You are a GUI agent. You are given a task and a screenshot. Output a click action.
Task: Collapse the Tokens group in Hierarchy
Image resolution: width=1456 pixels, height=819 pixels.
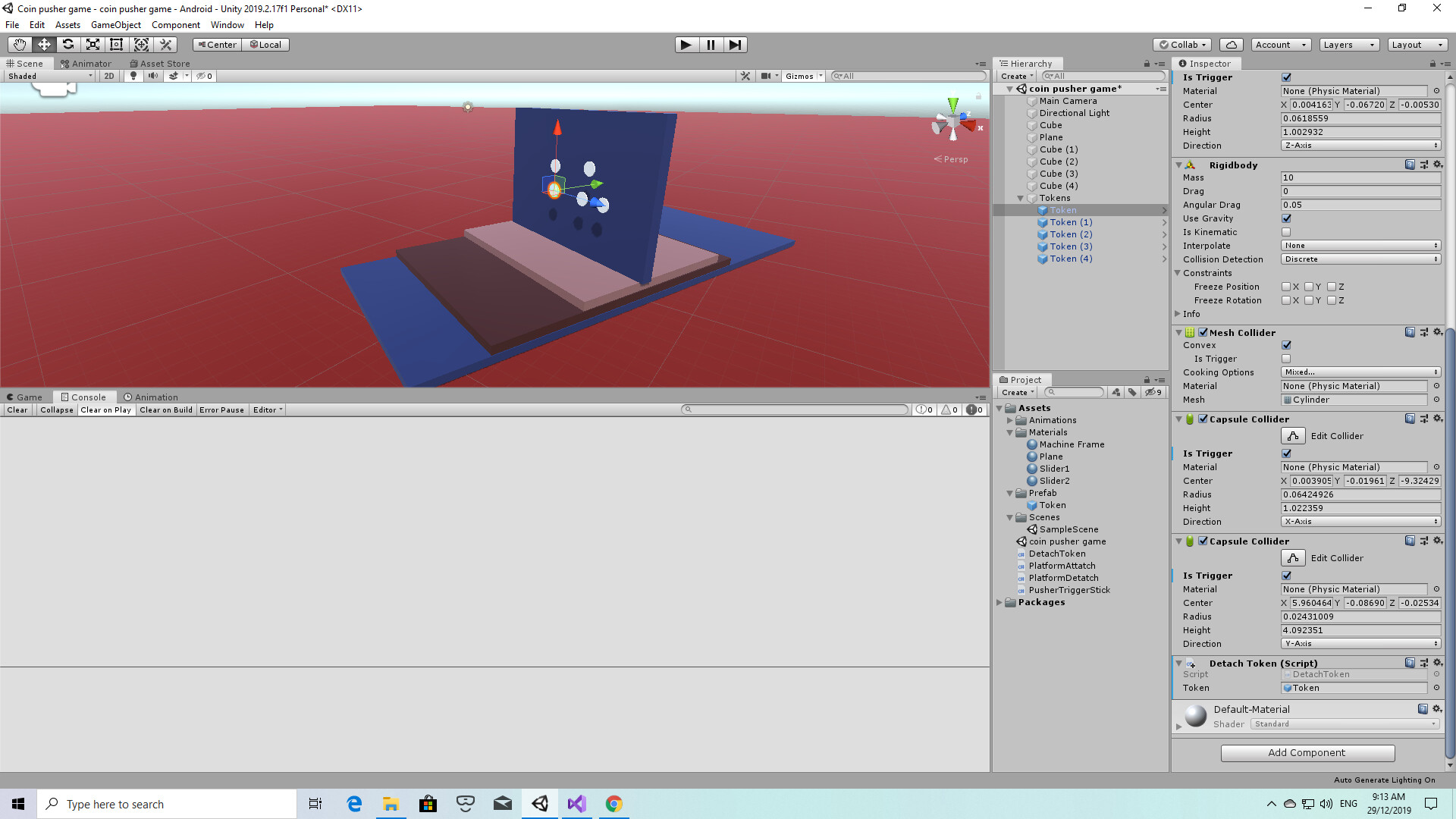click(x=1021, y=198)
